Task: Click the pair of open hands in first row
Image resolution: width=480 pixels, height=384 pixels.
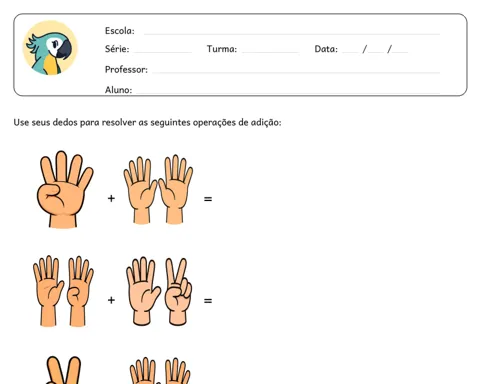Action: click(158, 189)
